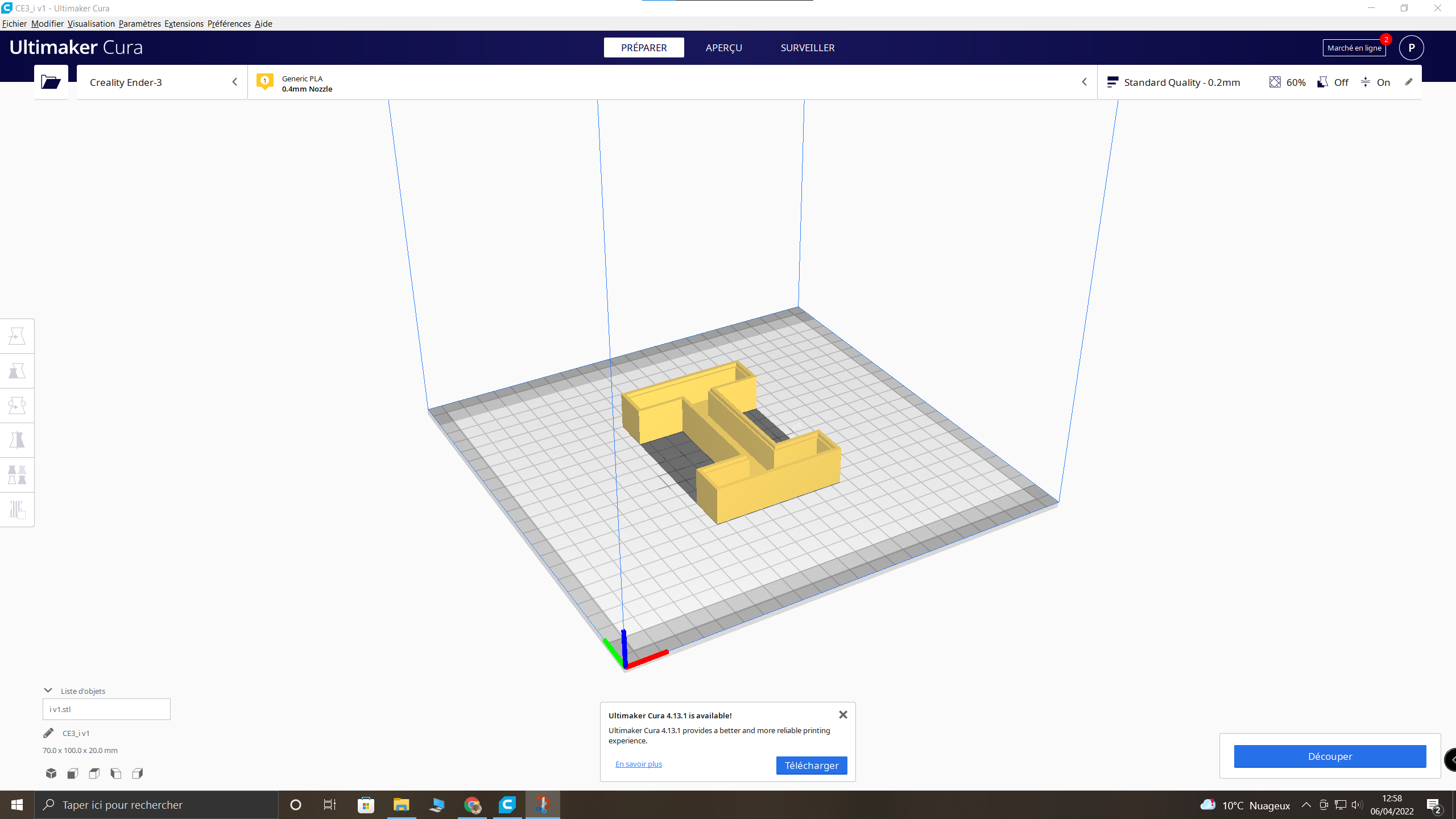Open the Creality Ender-3 printer selector

tap(162, 82)
